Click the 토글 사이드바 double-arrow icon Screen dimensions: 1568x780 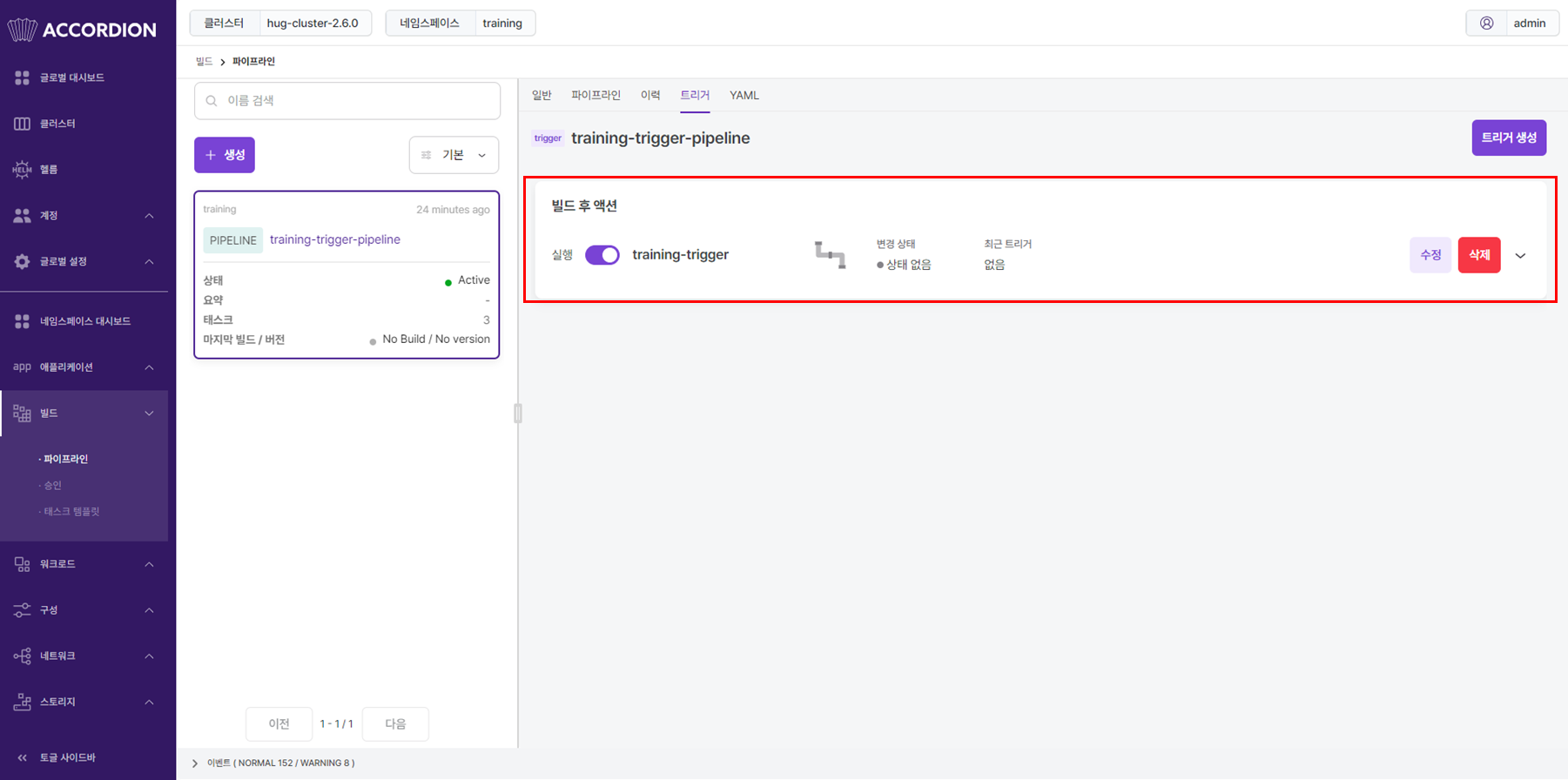coord(23,757)
